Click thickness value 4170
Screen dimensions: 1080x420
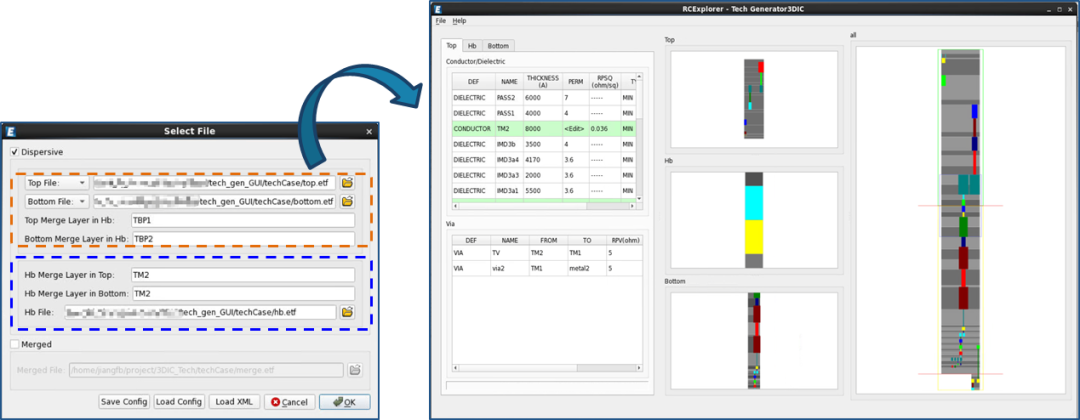tap(543, 160)
